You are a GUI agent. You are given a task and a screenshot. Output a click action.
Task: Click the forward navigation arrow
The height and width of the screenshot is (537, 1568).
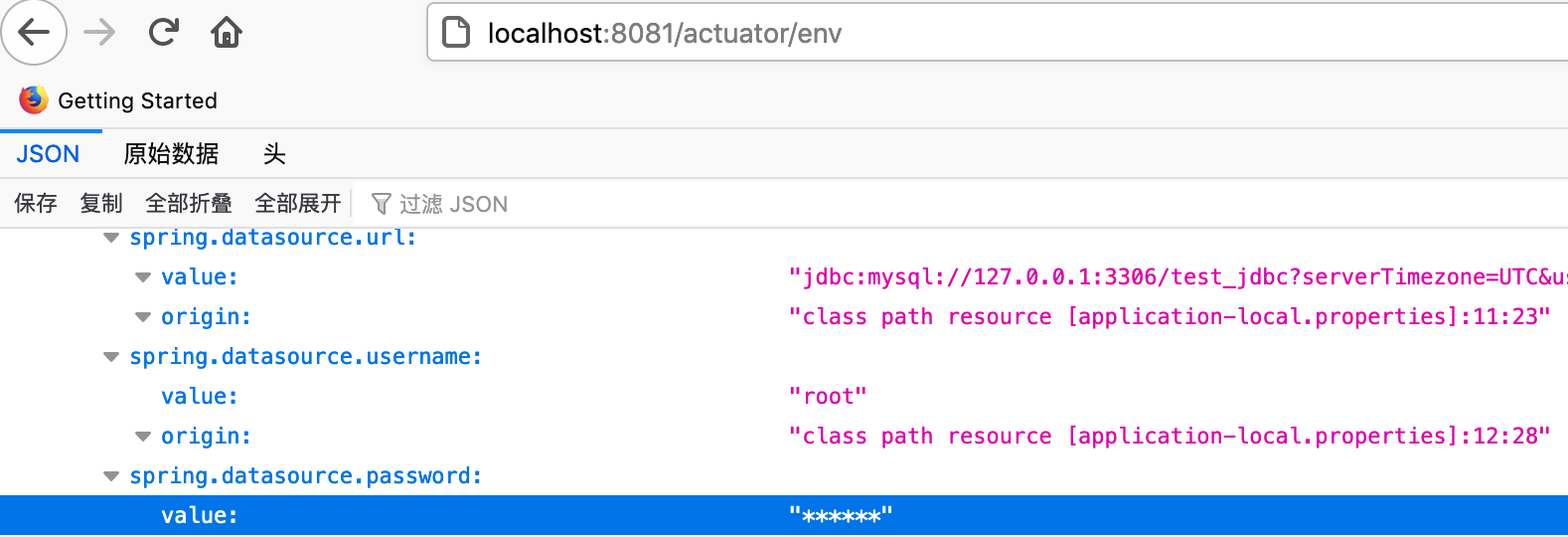(x=99, y=33)
